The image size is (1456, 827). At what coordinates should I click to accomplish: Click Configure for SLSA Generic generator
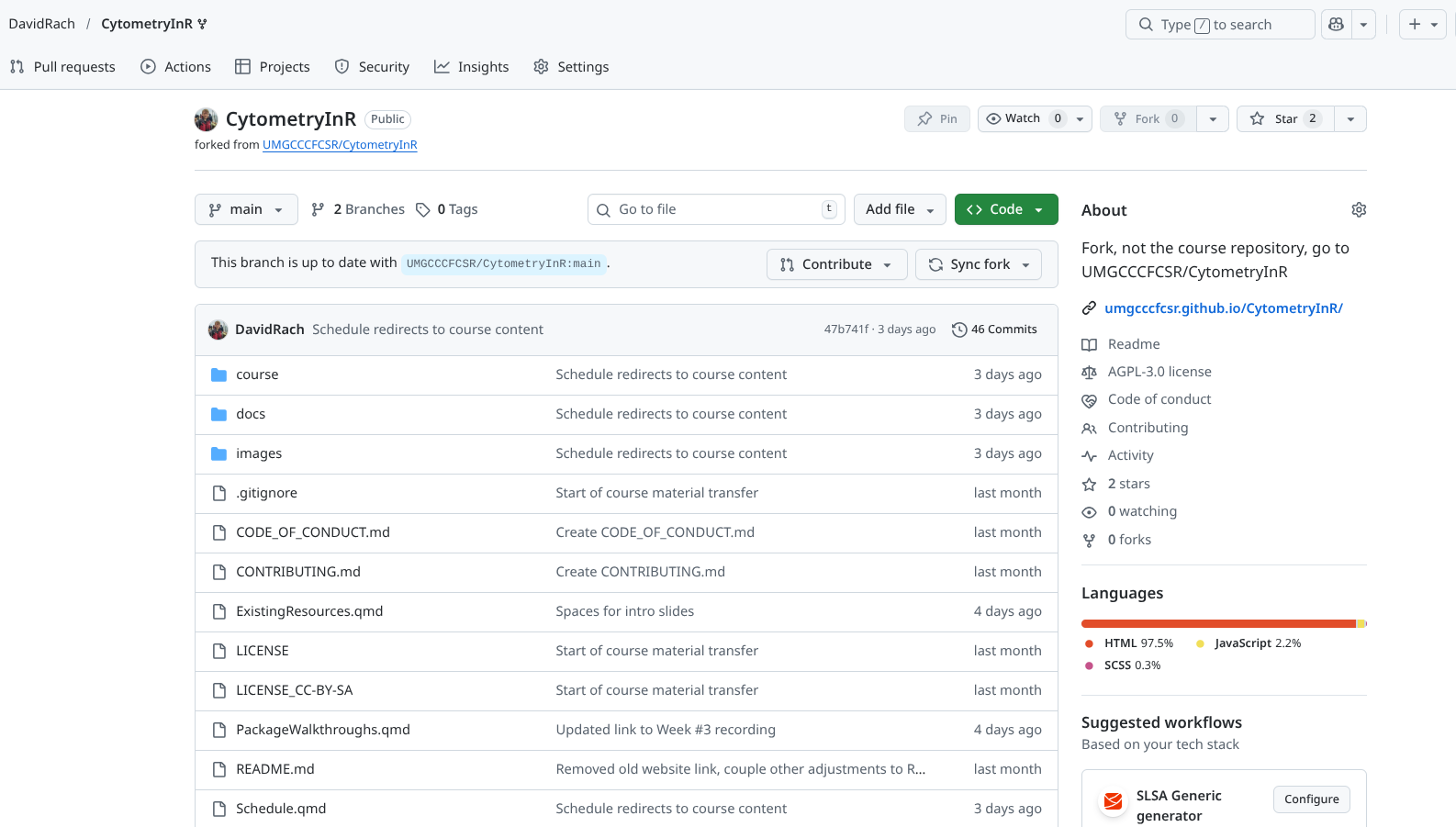pyautogui.click(x=1311, y=799)
